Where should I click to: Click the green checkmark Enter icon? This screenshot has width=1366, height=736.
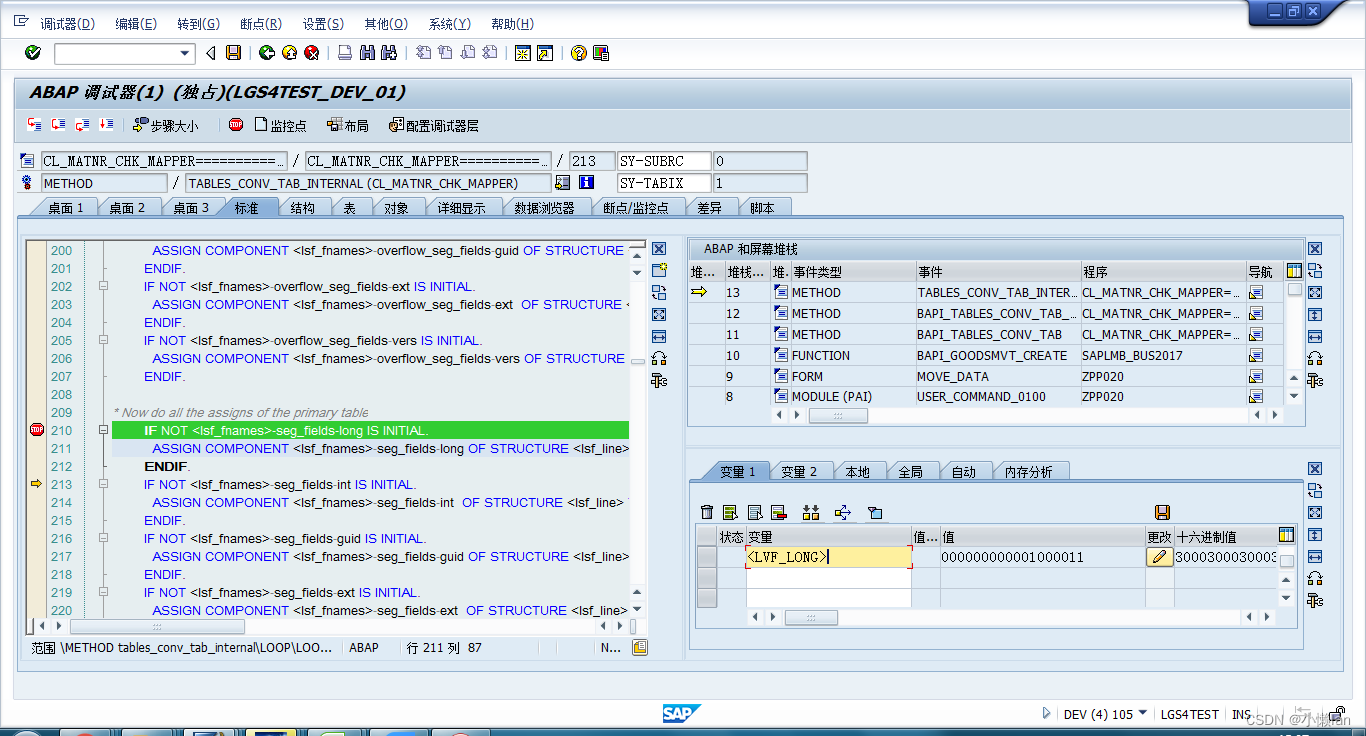[33, 53]
